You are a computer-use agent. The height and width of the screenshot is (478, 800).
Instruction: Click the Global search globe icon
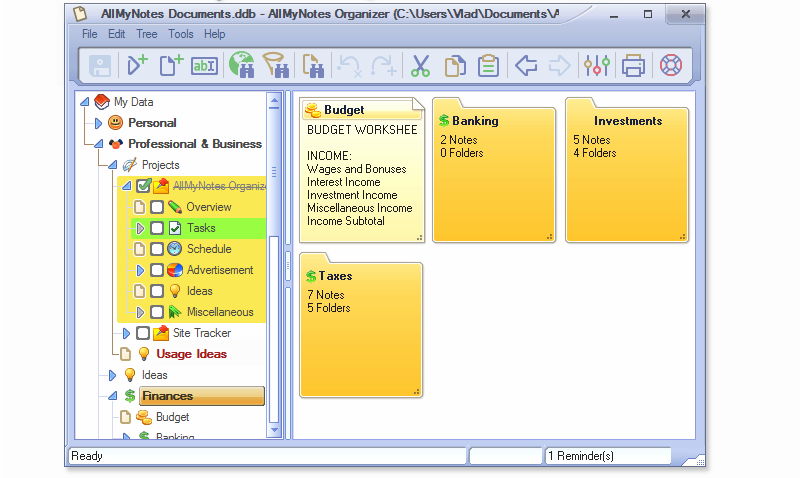tap(241, 65)
